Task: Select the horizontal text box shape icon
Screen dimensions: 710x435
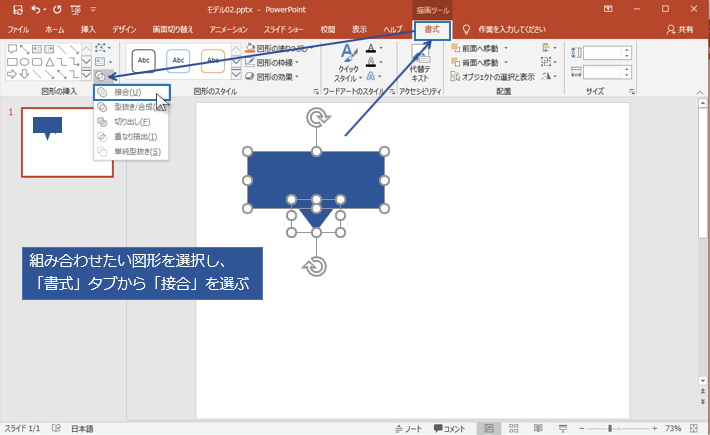Action: (x=37, y=49)
